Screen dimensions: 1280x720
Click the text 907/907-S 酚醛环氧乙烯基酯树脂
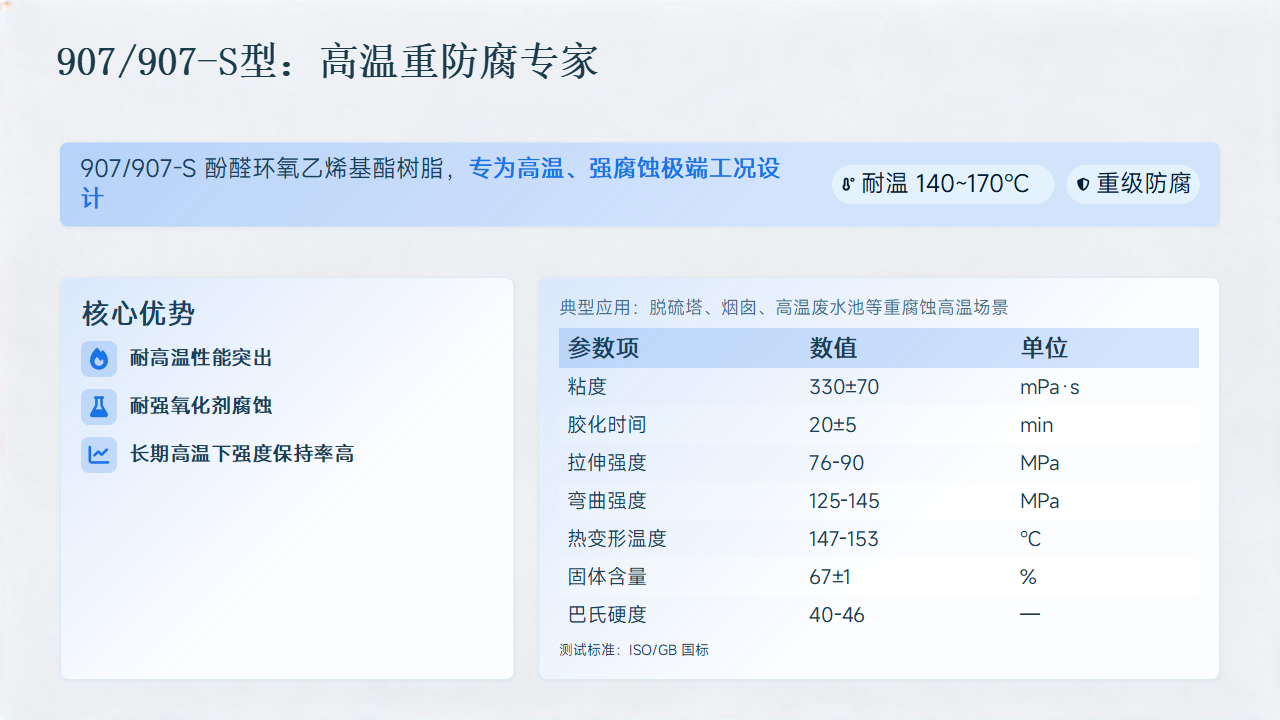pyautogui.click(x=261, y=169)
